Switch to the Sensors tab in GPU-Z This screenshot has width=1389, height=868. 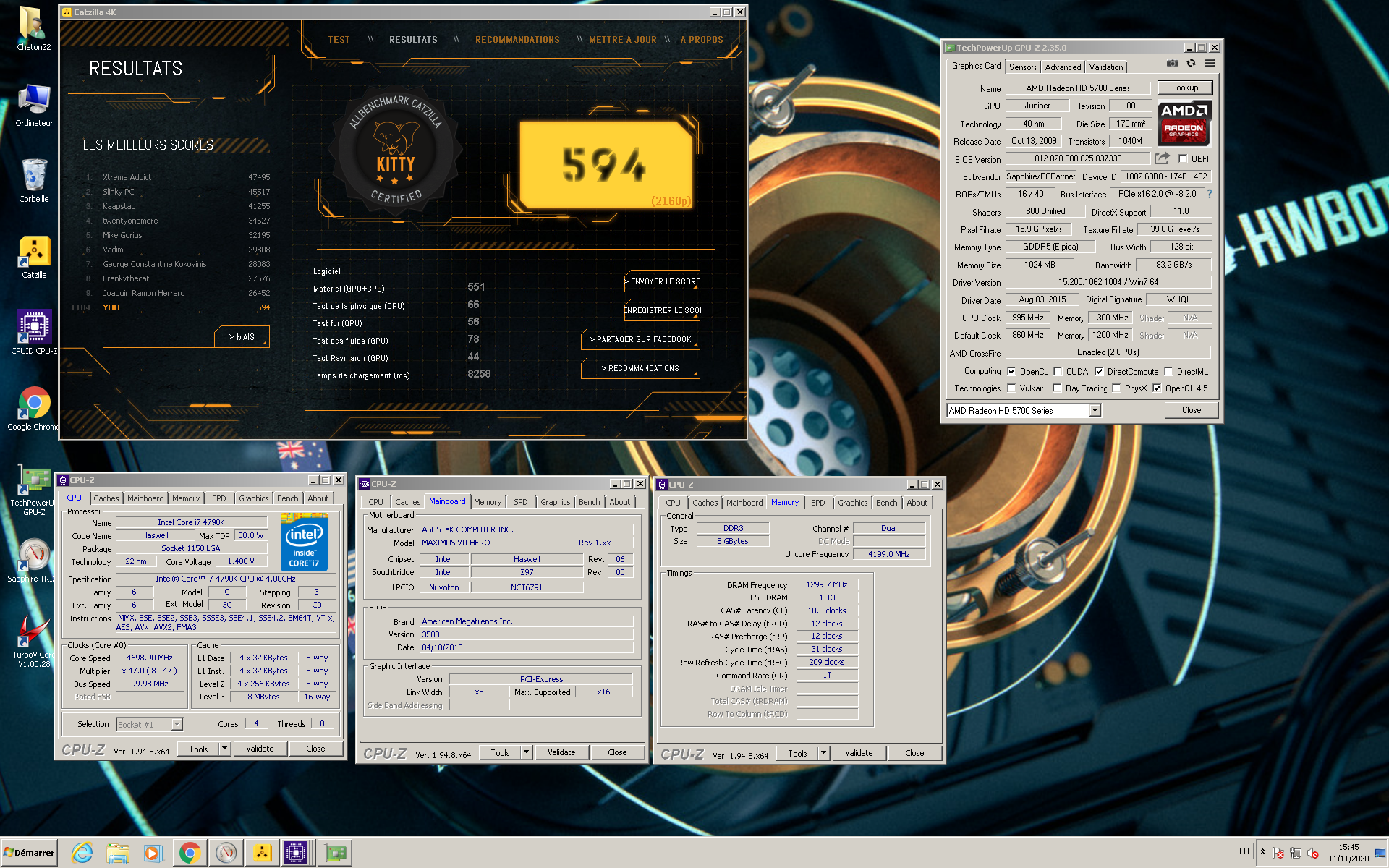coord(1023,67)
